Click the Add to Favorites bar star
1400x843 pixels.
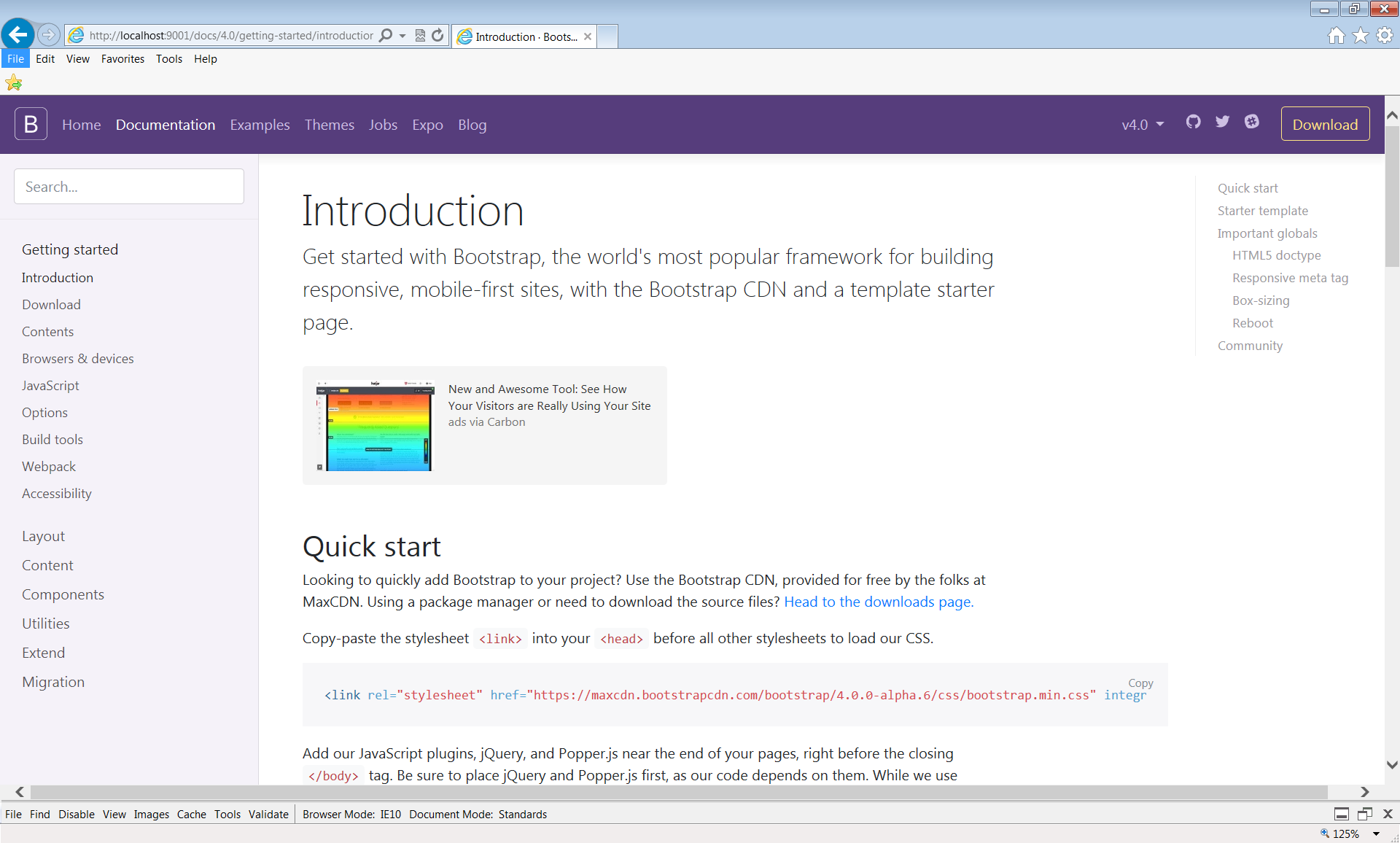click(x=14, y=82)
